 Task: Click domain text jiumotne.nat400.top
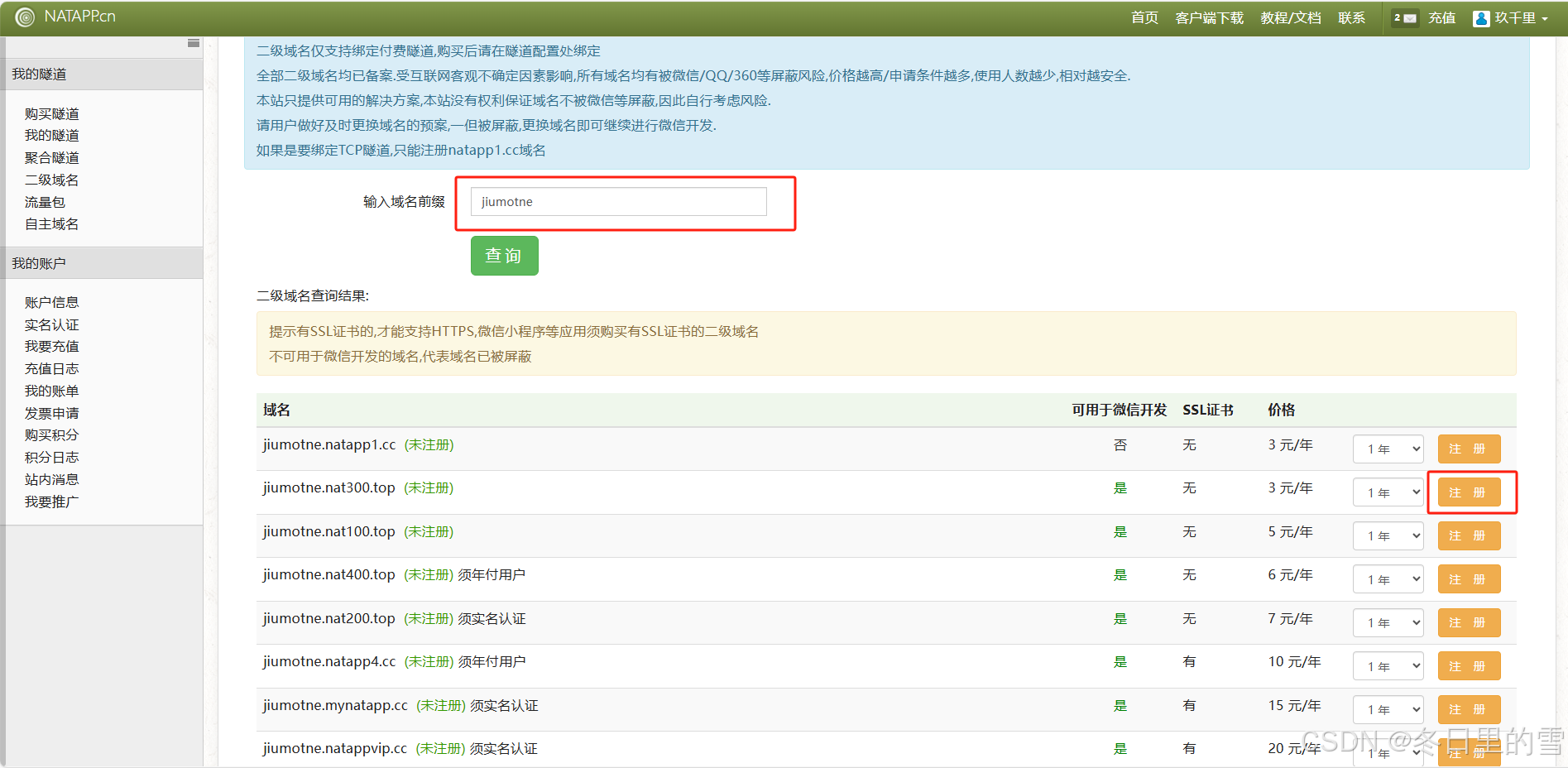(x=329, y=575)
